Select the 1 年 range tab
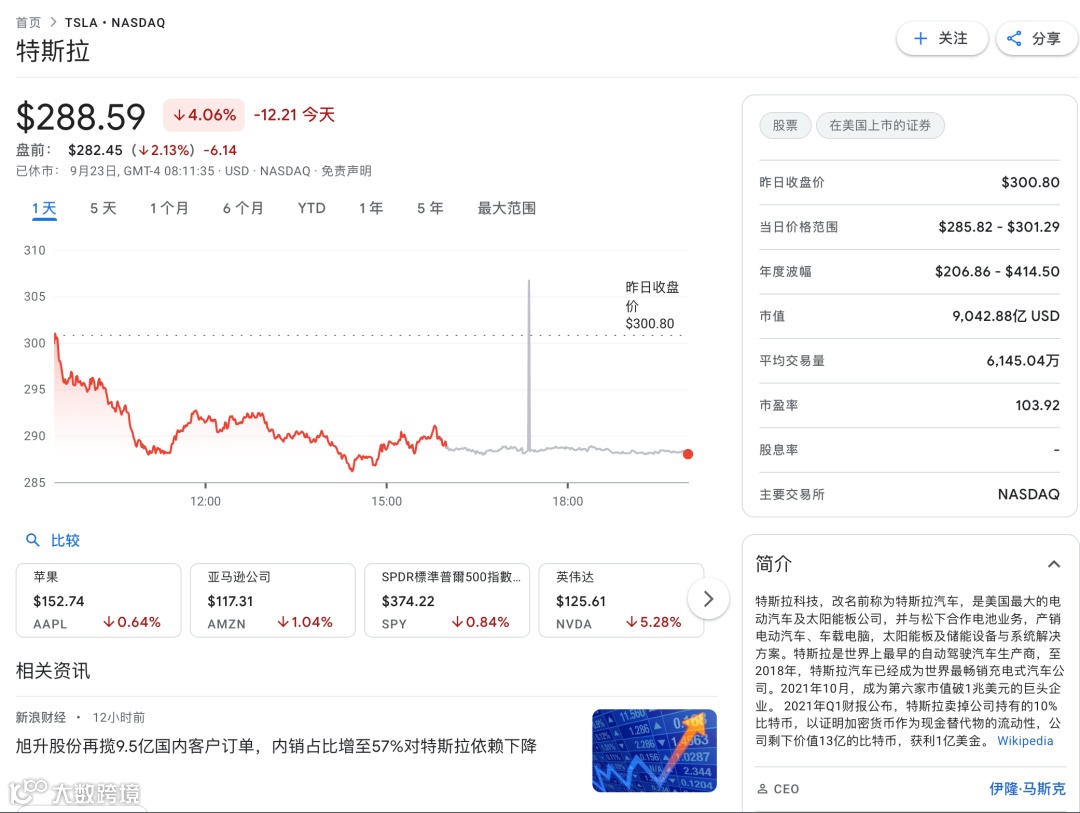Image resolution: width=1080 pixels, height=813 pixels. pos(371,209)
